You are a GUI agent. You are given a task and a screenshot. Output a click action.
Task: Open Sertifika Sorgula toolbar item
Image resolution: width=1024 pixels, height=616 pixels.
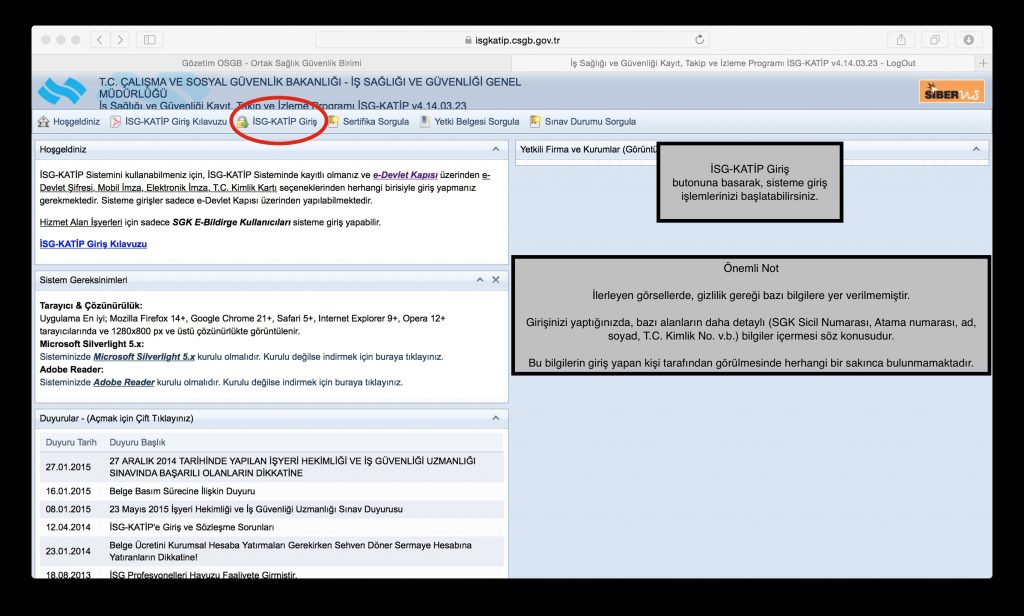(368, 122)
